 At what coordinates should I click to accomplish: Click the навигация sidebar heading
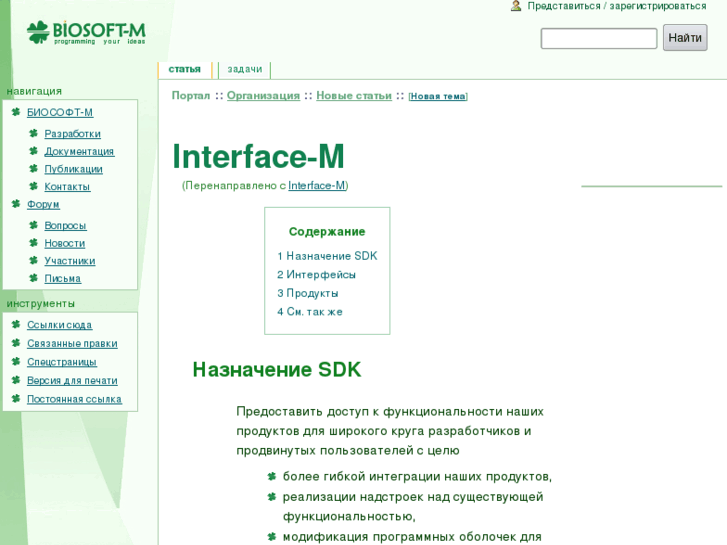point(34,91)
